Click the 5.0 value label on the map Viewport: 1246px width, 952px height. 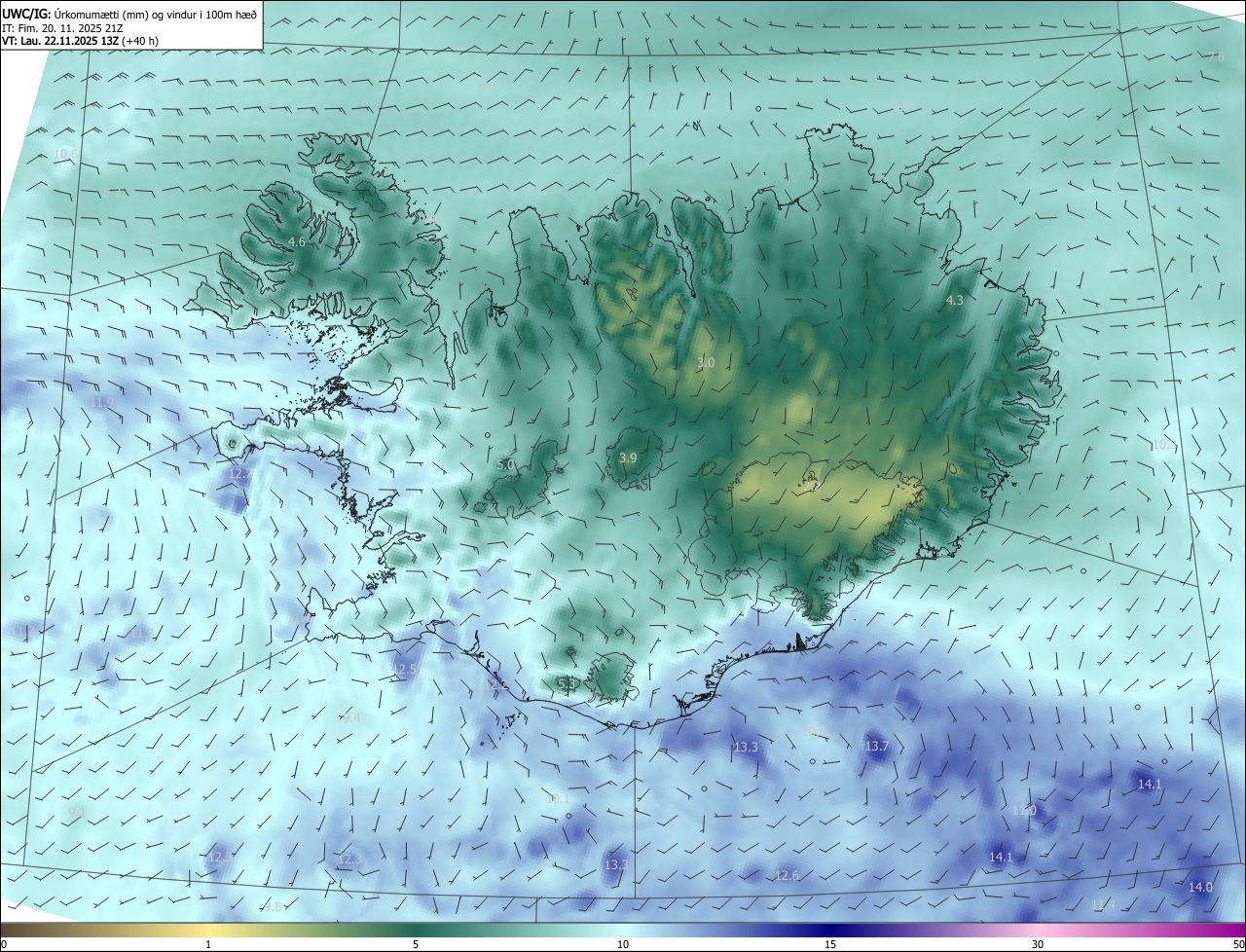(x=505, y=465)
